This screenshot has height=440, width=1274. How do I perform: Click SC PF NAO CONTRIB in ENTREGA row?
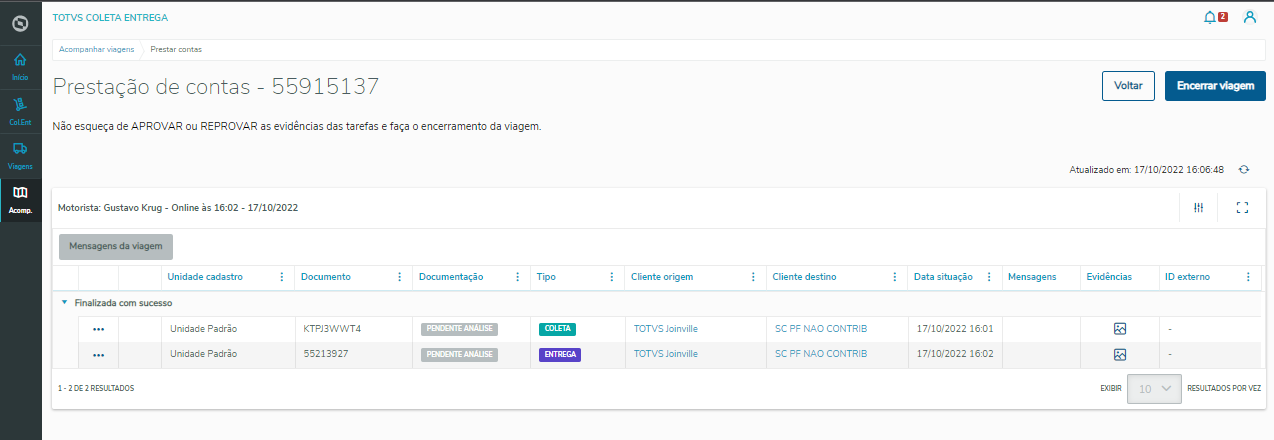tap(821, 354)
